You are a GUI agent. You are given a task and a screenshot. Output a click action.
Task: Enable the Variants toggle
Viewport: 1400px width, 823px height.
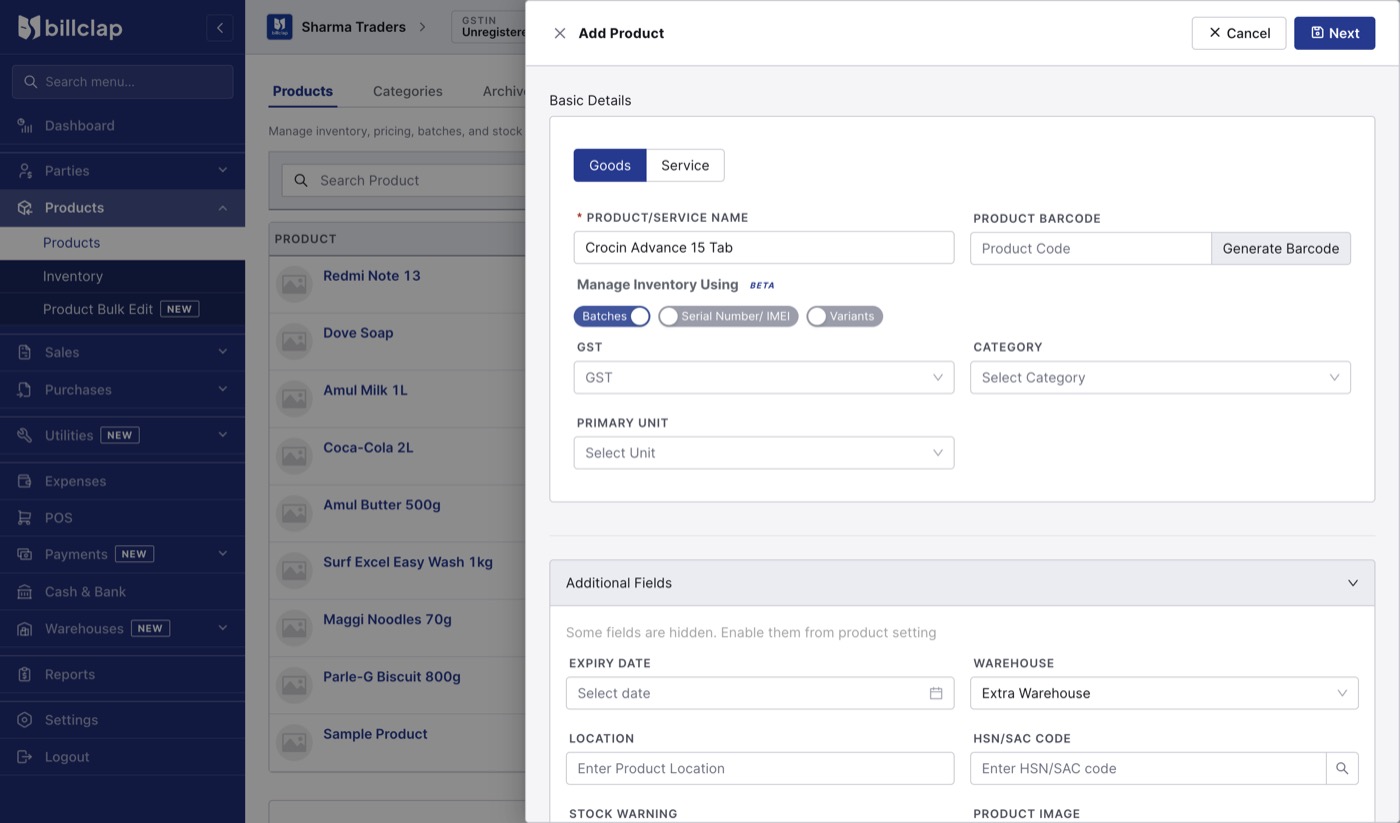pos(844,316)
